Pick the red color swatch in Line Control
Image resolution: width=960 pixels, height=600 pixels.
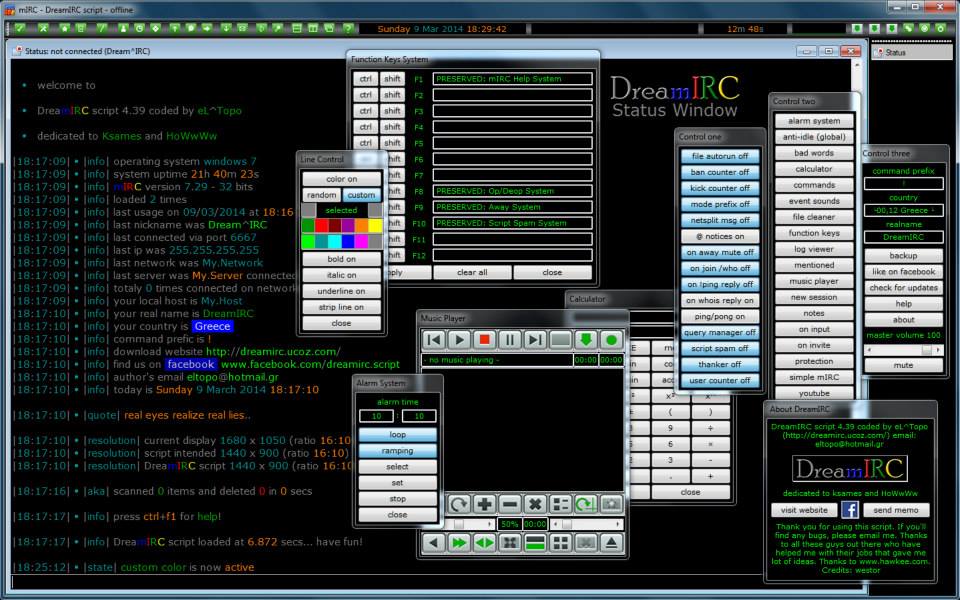(x=321, y=226)
